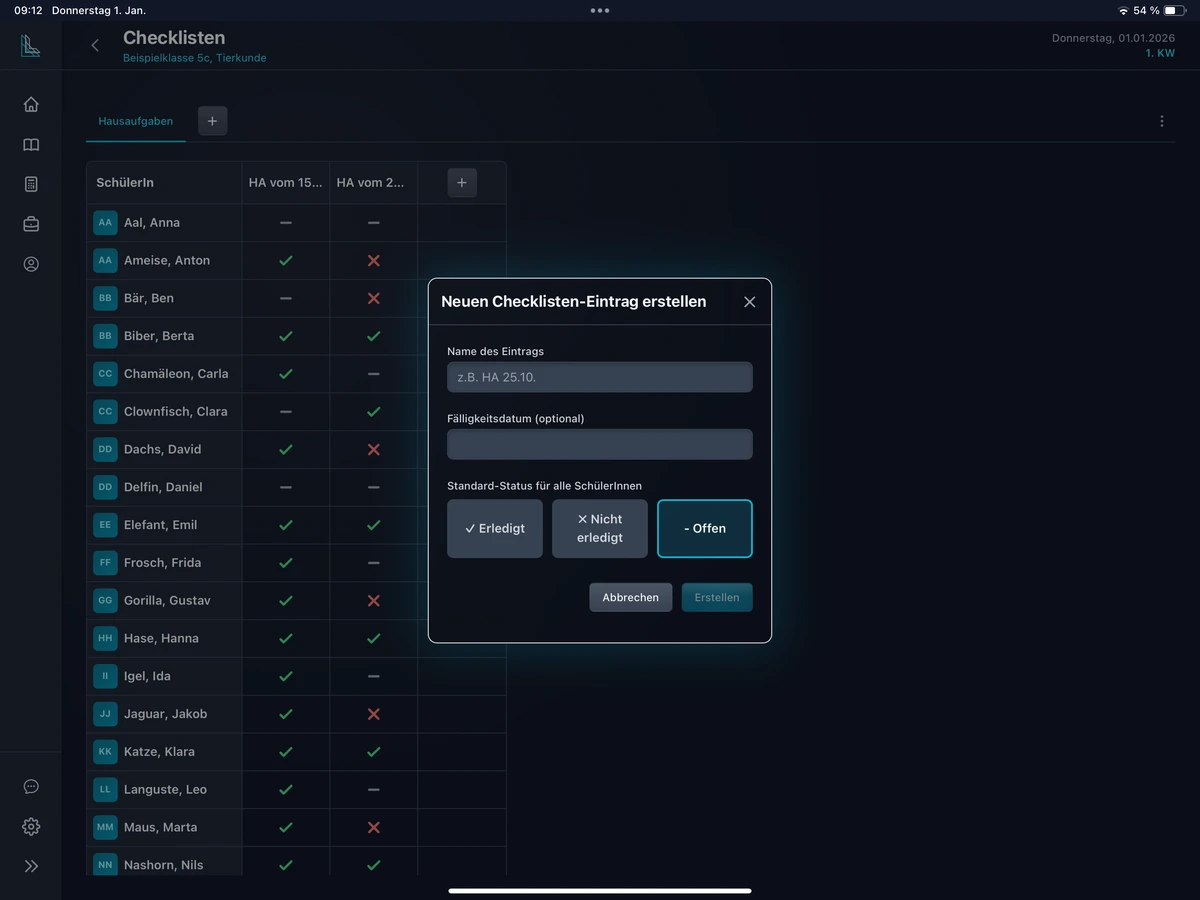This screenshot has height=900, width=1200.
Task: Open the three-dot options menu
Action: pyautogui.click(x=1161, y=121)
